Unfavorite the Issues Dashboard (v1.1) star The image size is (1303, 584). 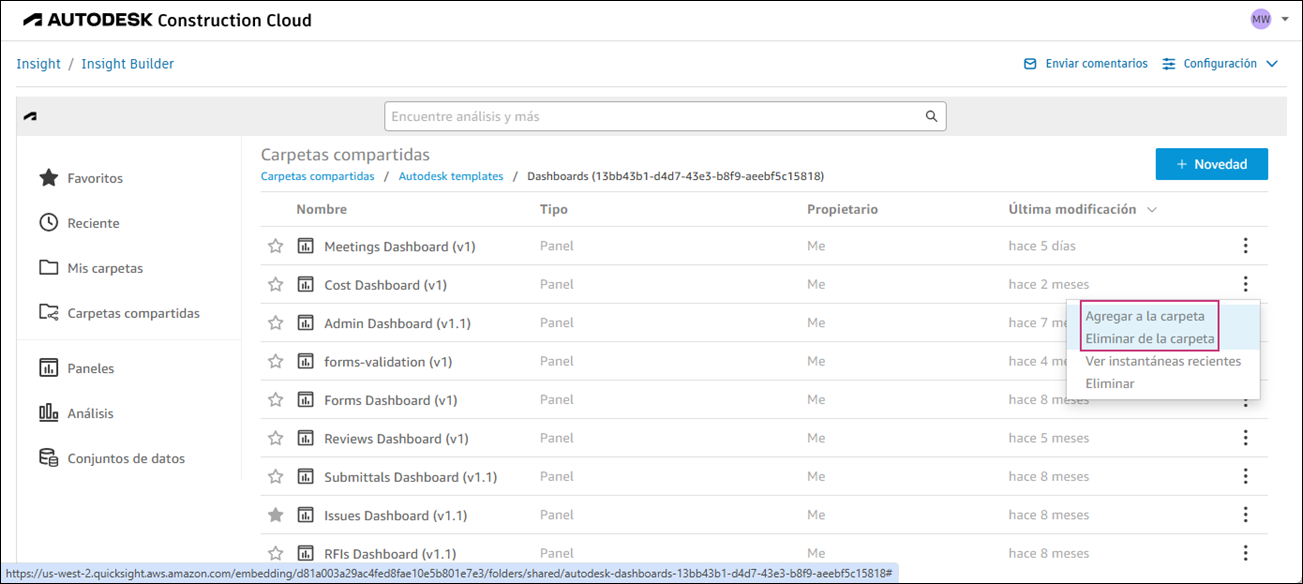pyautogui.click(x=275, y=515)
